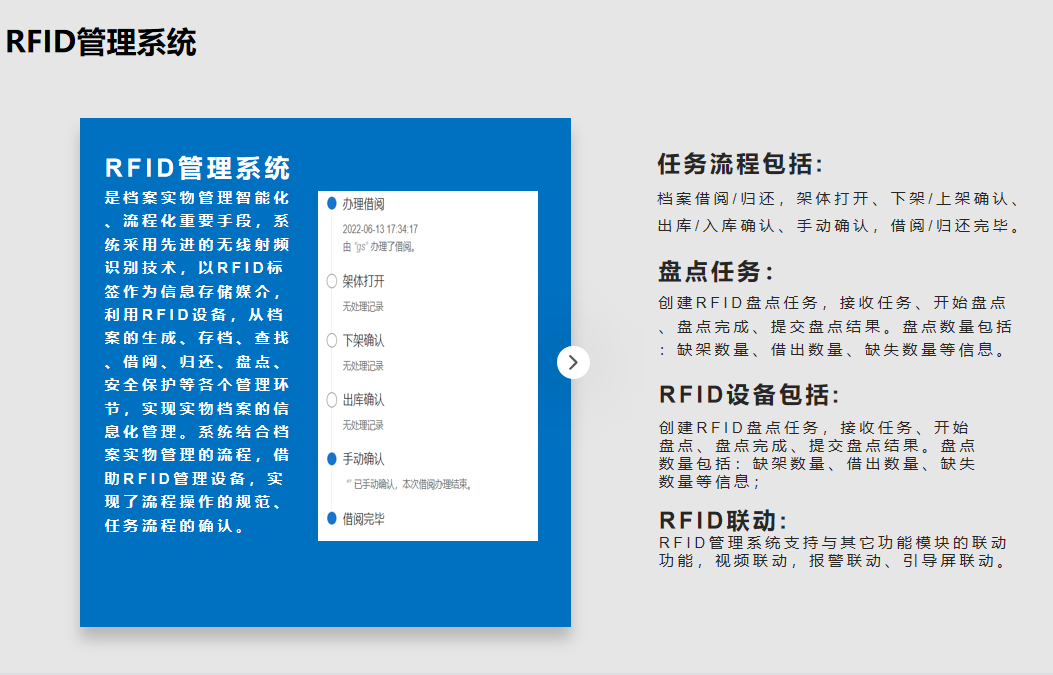Click the RFID设备包括 heading

pyautogui.click(x=749, y=394)
